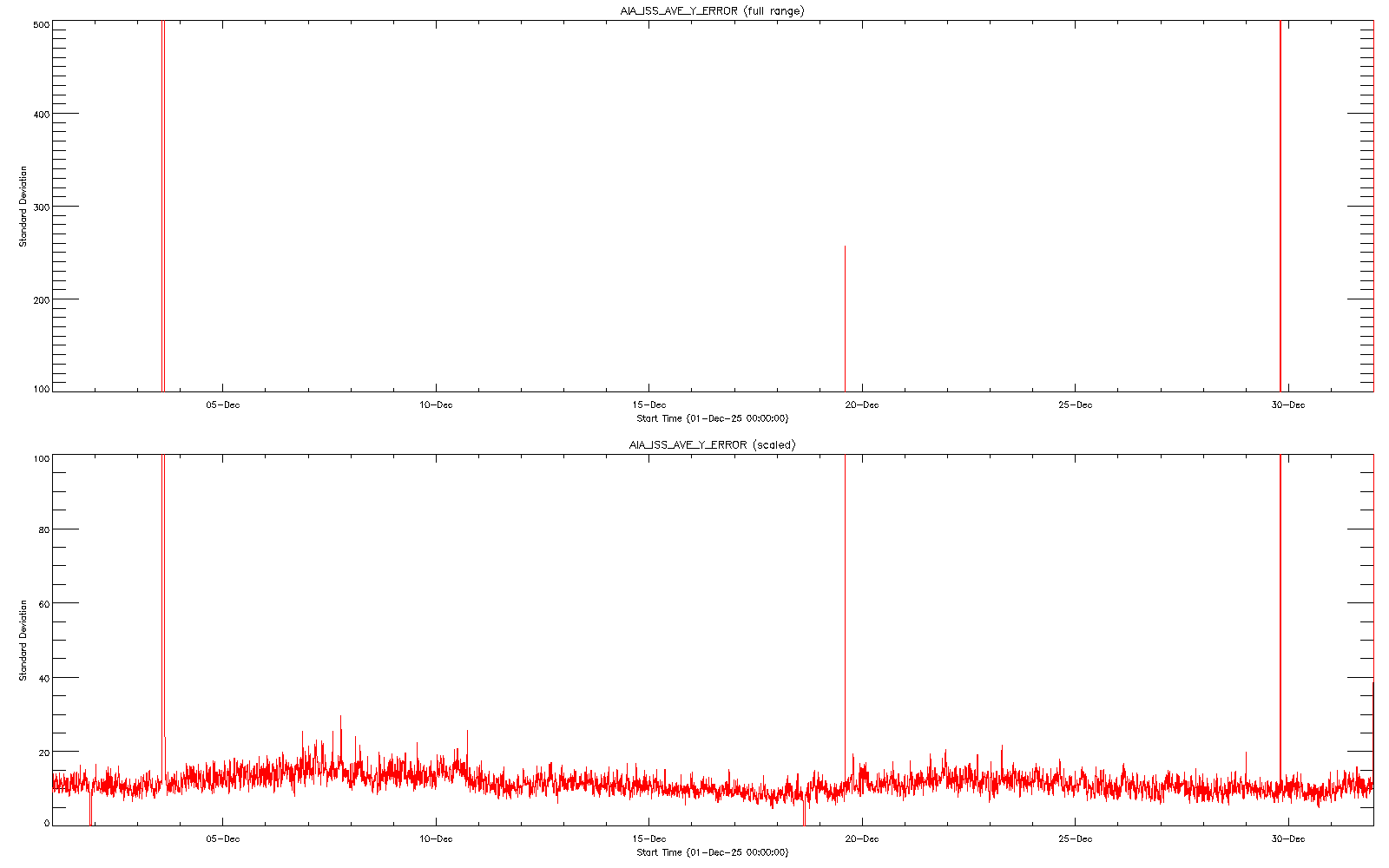Click the 500 y-axis label in top plot
Image resolution: width=1389 pixels, height=868 pixels.
[40, 26]
